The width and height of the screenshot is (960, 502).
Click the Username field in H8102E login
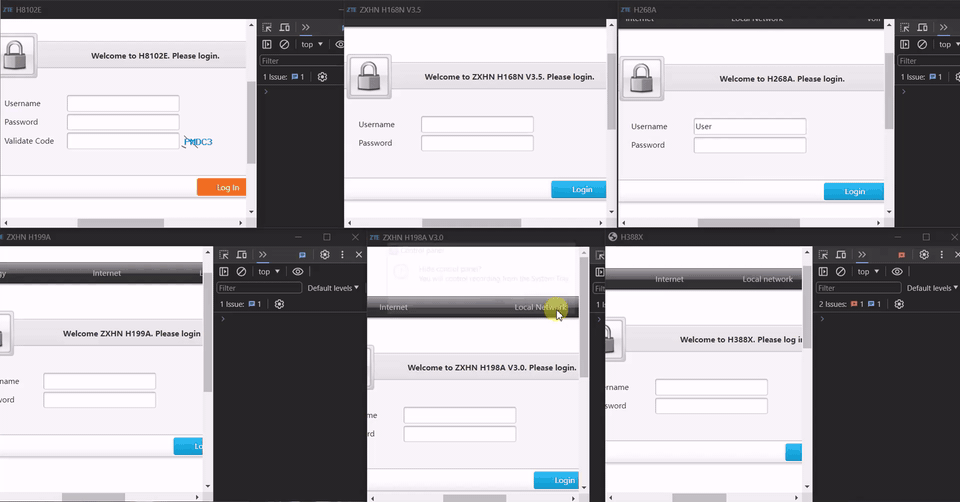click(123, 103)
